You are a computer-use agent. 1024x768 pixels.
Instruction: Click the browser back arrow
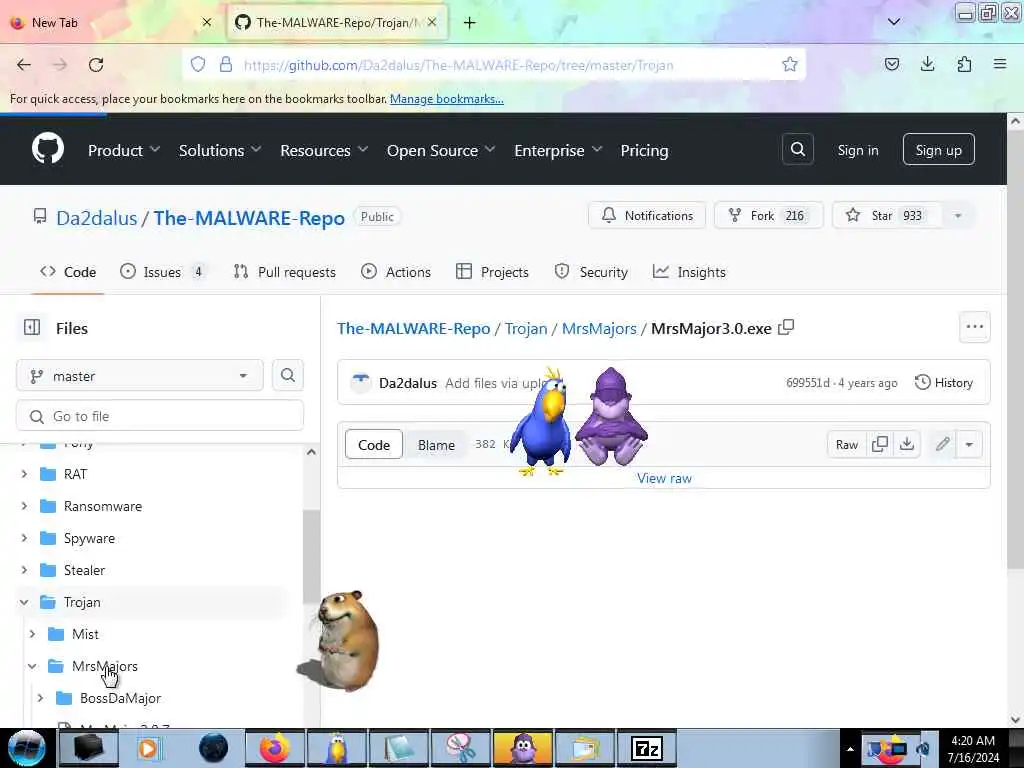click(24, 65)
